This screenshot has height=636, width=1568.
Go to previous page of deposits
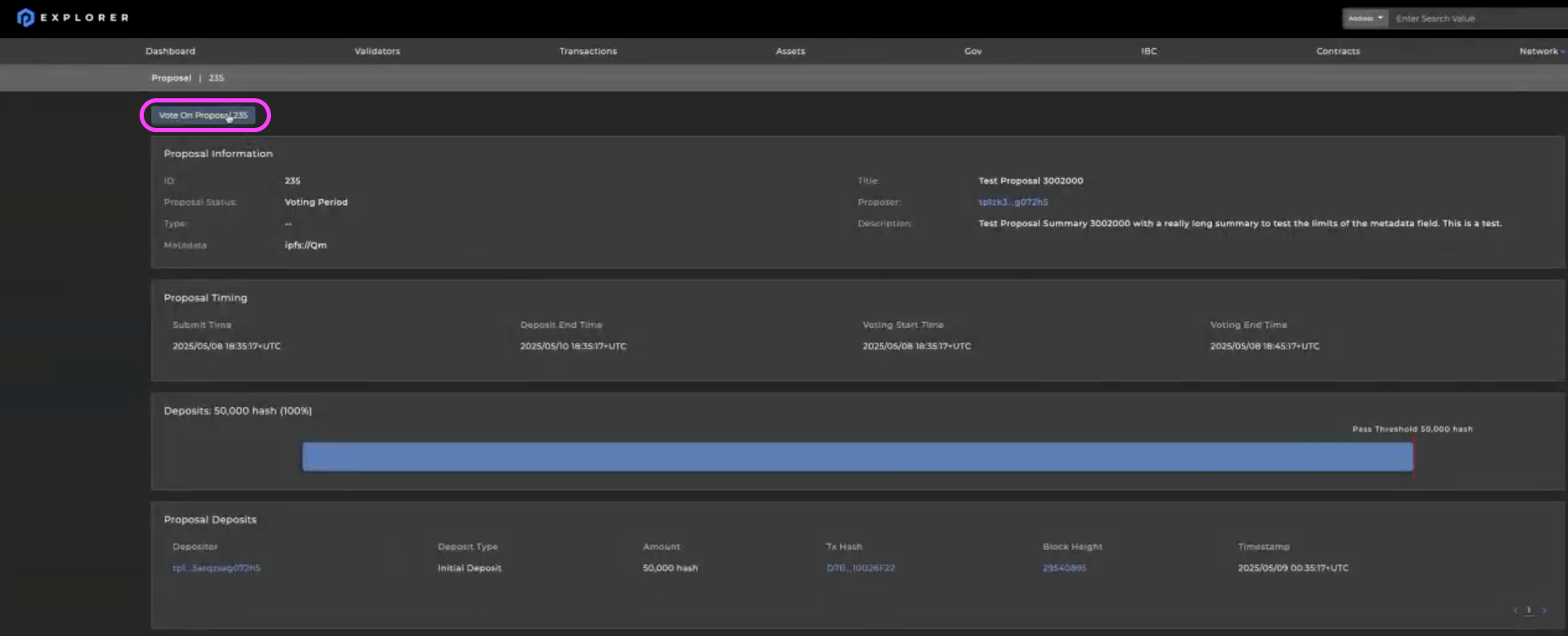point(1515,610)
